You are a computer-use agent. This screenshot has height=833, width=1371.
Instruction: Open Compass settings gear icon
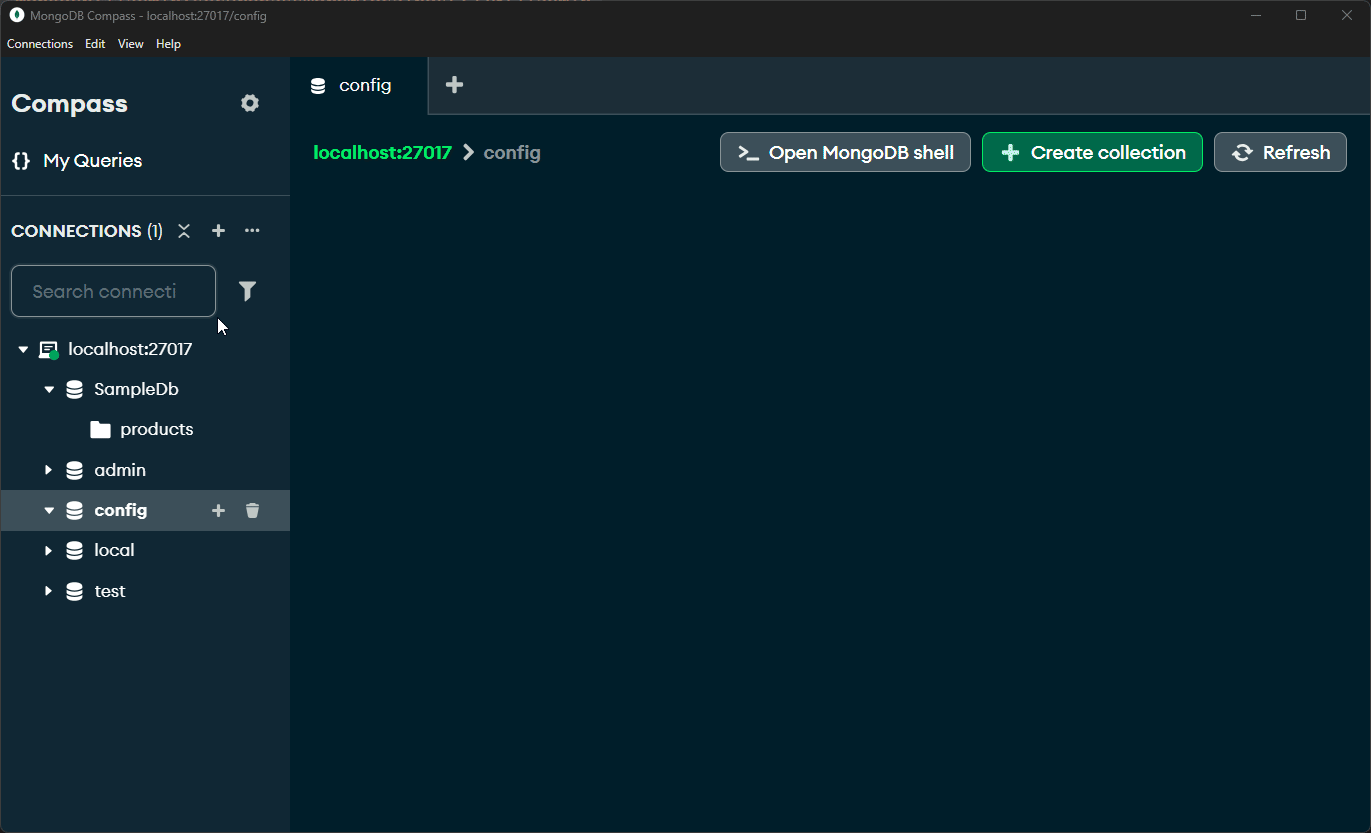click(250, 103)
